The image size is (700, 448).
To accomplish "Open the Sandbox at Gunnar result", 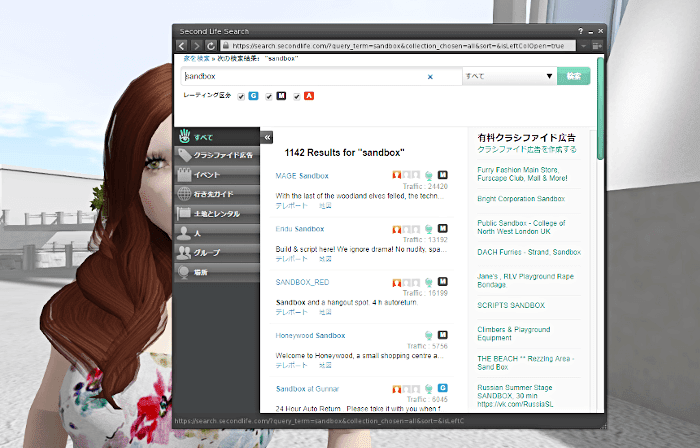I will click(307, 389).
